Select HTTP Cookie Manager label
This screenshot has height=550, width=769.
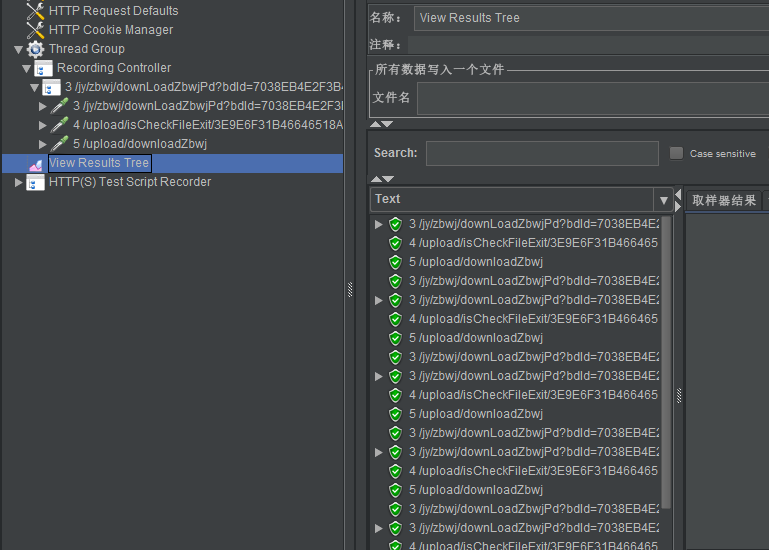pyautogui.click(x=111, y=30)
